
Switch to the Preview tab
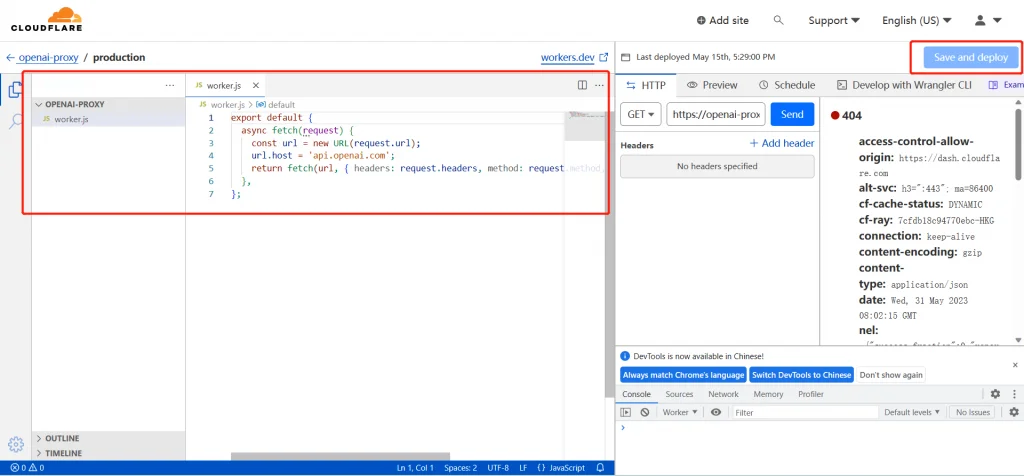712,85
